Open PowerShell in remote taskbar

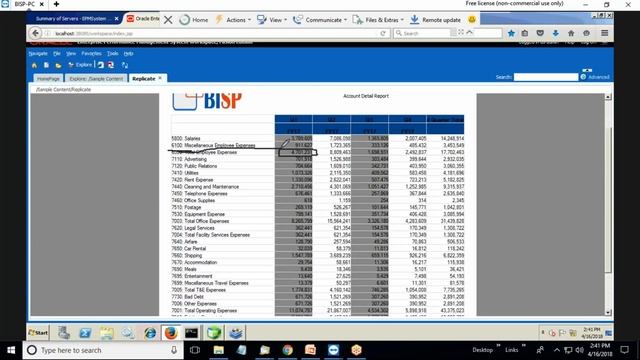pyautogui.click(x=85, y=333)
